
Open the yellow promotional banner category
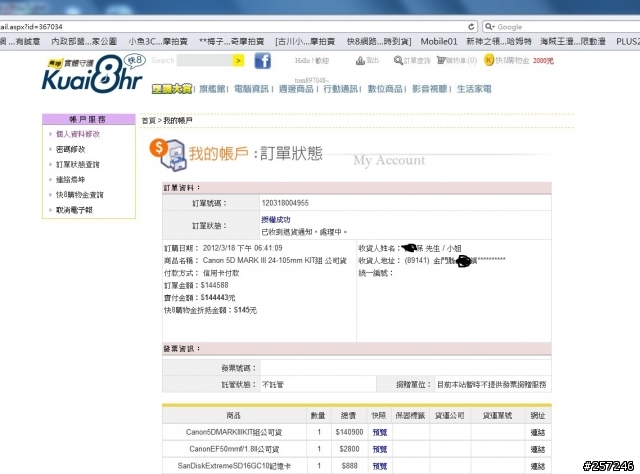(x=172, y=89)
